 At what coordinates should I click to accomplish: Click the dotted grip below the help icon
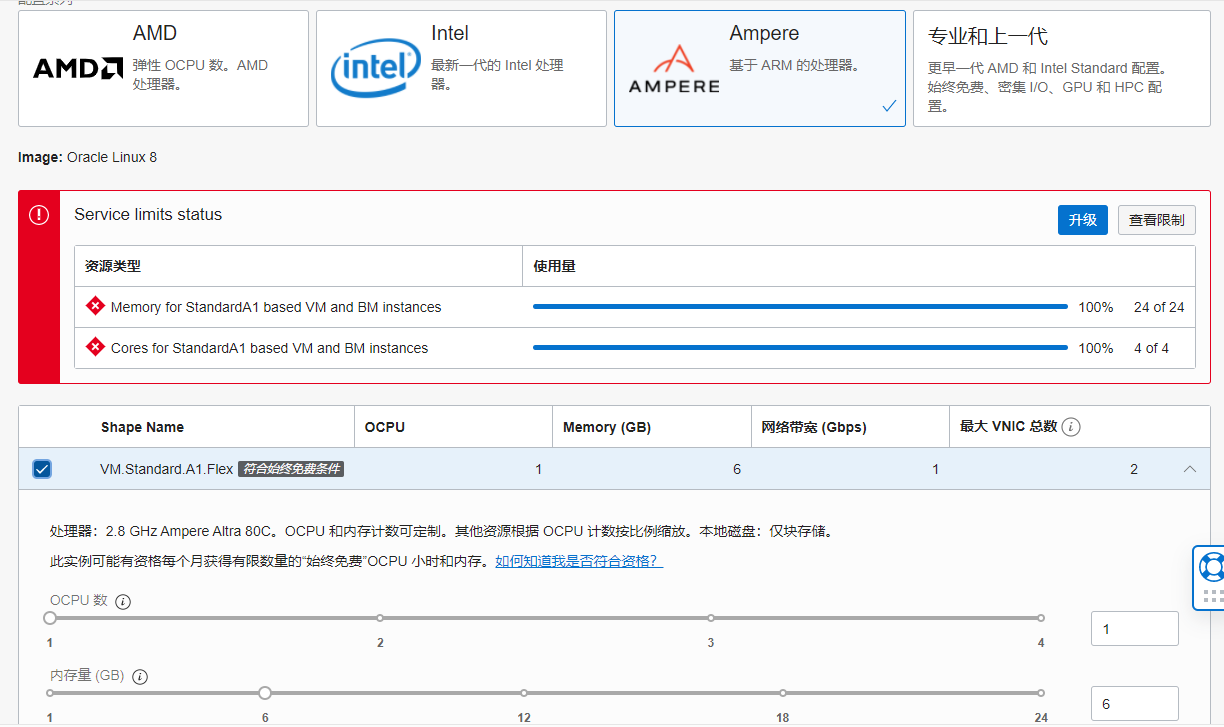[x=1213, y=597]
